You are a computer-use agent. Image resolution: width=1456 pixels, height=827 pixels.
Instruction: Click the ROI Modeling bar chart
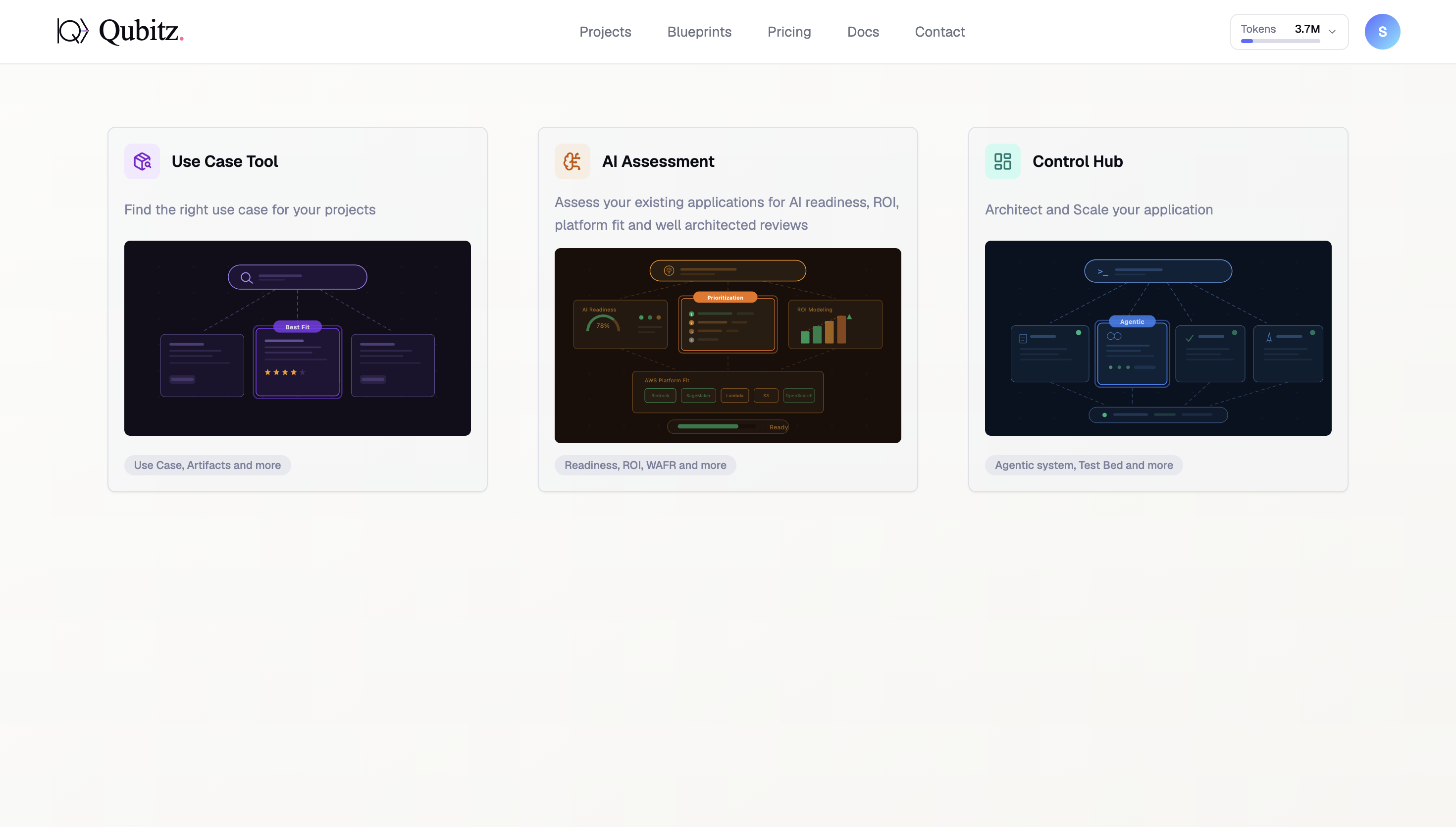(826, 329)
